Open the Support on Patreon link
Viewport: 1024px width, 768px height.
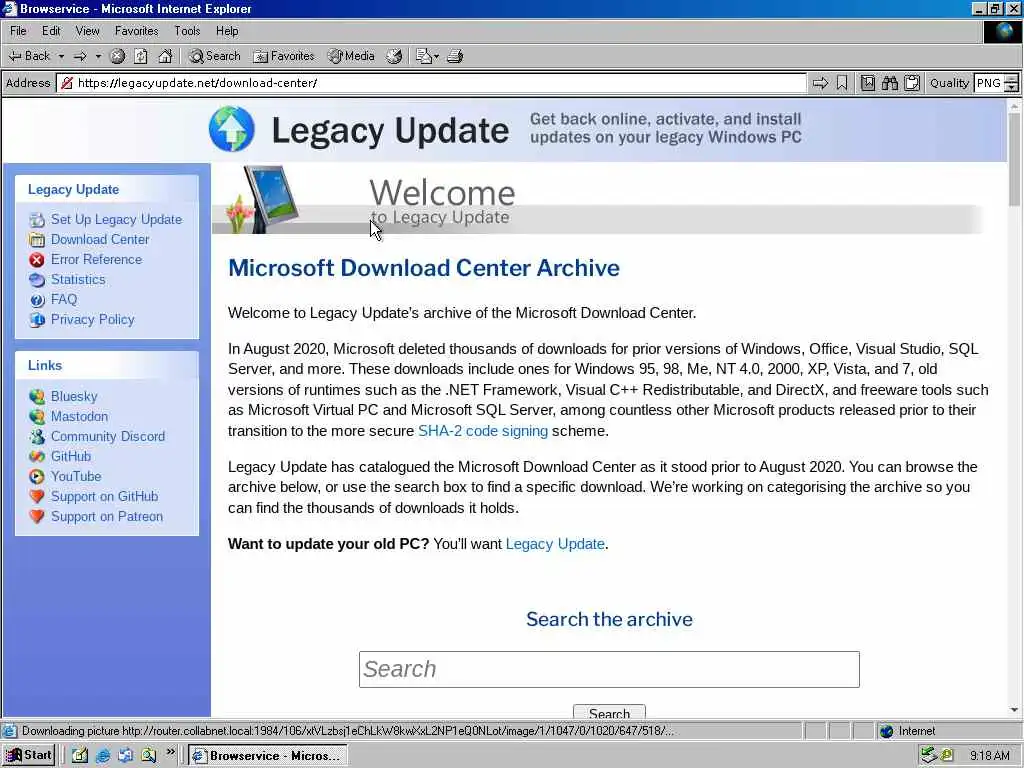107,517
